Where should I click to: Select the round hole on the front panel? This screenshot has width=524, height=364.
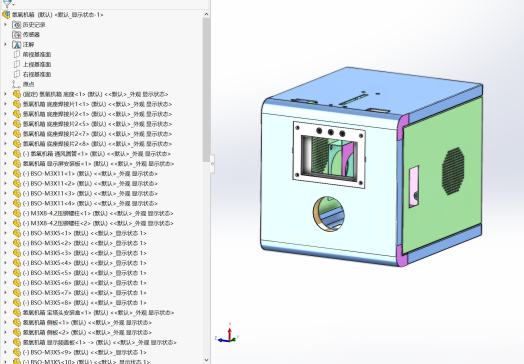(329, 214)
